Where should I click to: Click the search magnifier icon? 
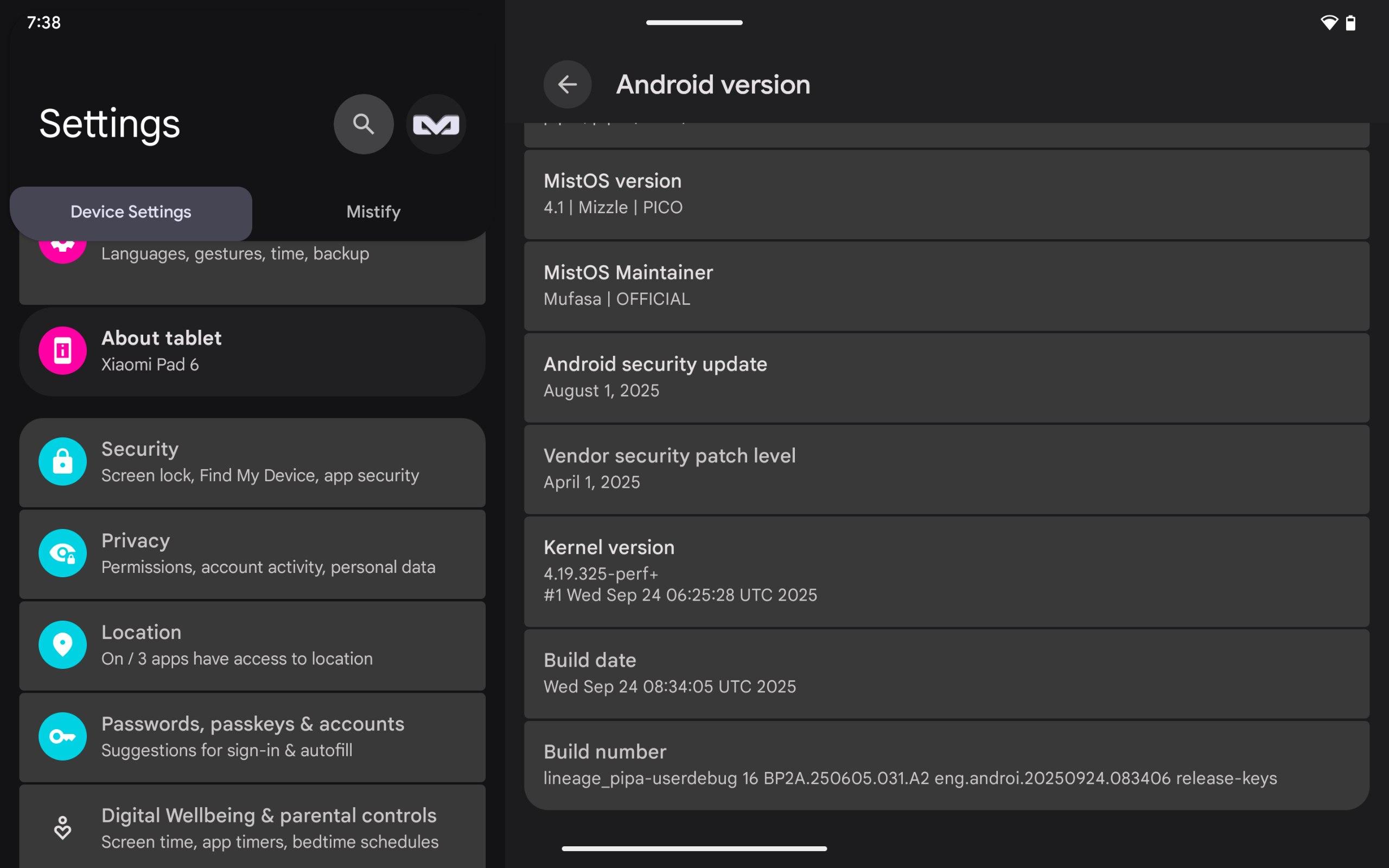click(x=364, y=124)
